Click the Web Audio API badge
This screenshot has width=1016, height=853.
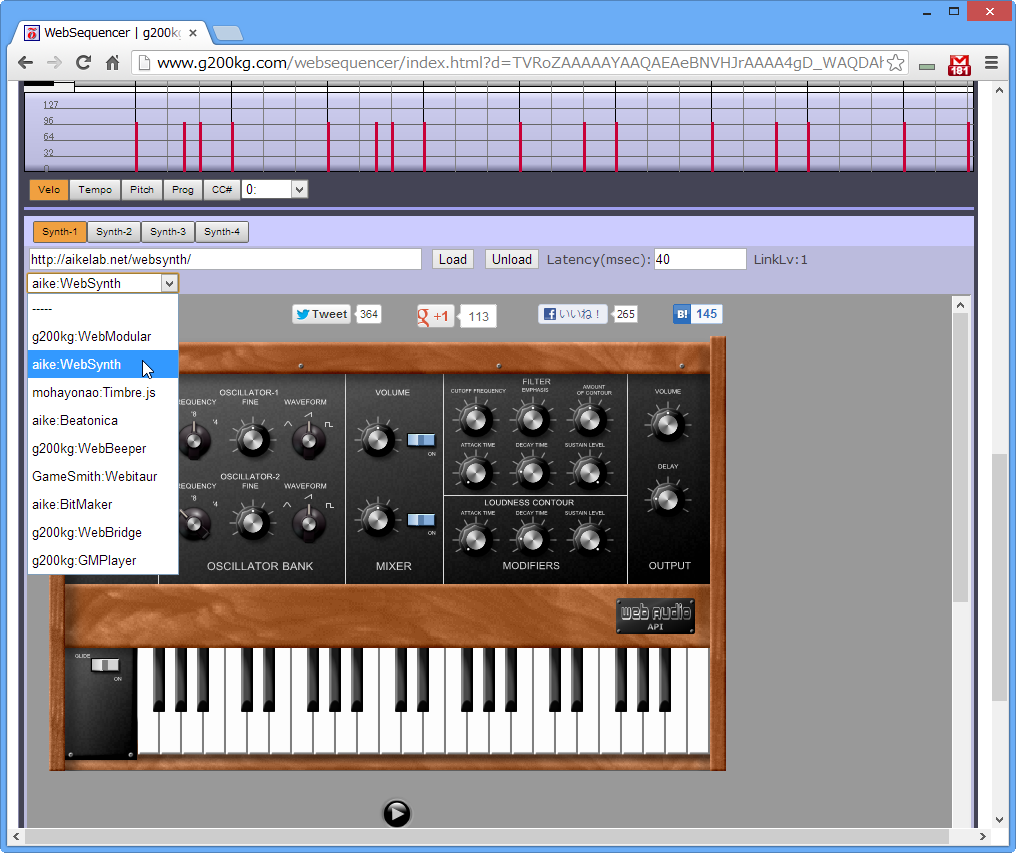[x=655, y=616]
